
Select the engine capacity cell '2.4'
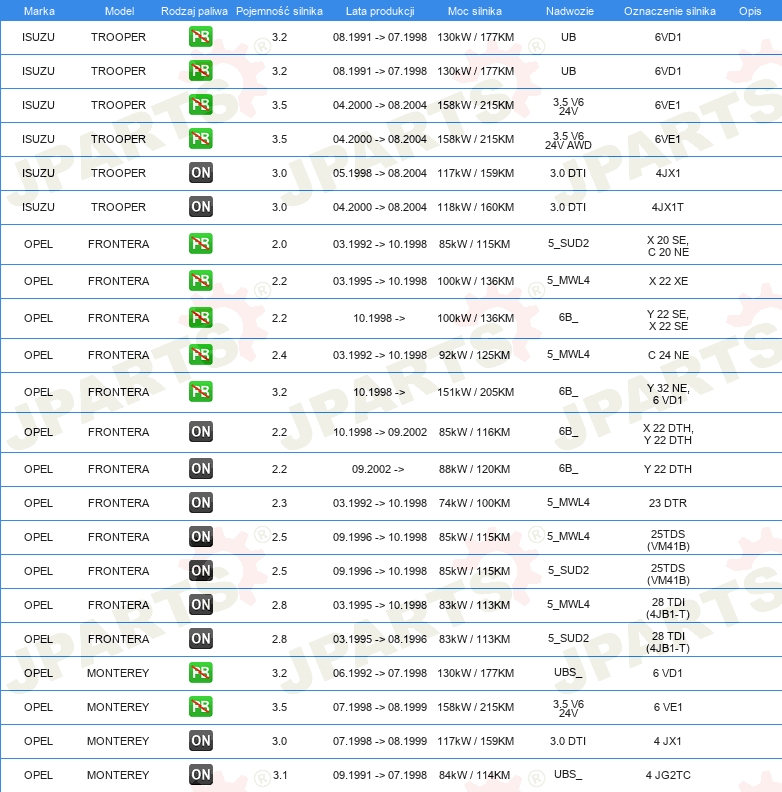coord(279,356)
